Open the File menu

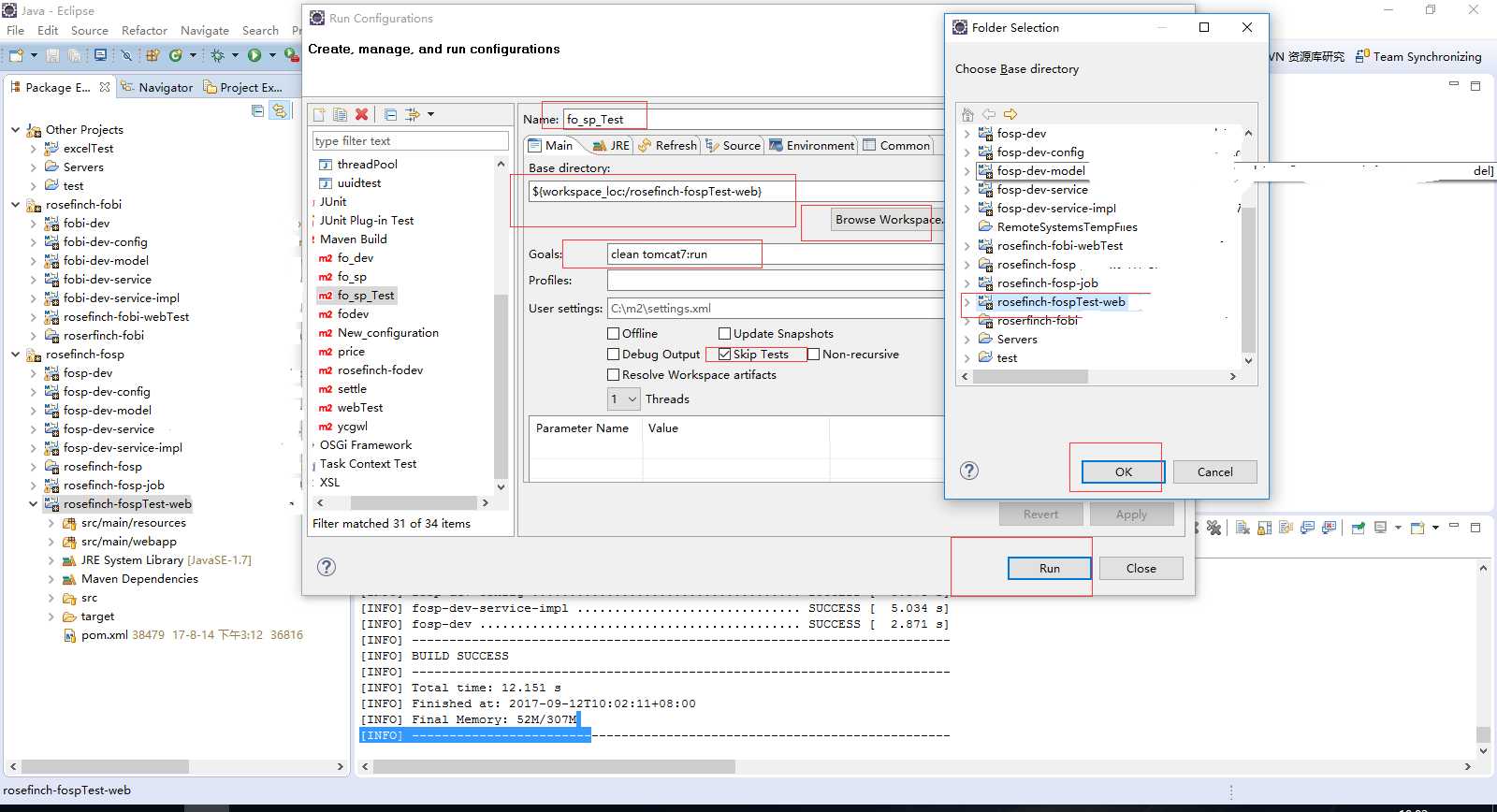16,31
